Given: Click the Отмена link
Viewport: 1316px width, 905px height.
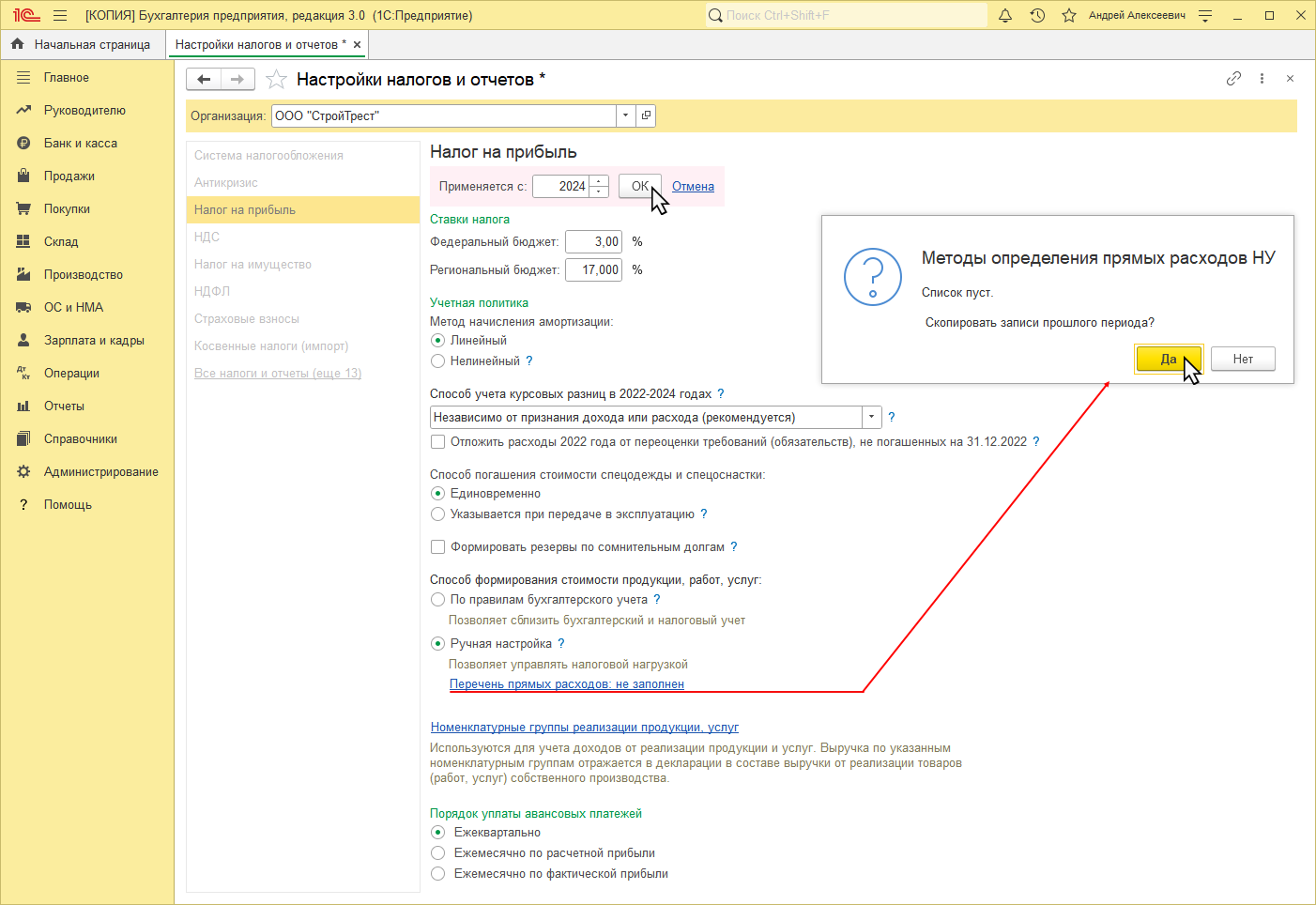Looking at the screenshot, I should [693, 186].
